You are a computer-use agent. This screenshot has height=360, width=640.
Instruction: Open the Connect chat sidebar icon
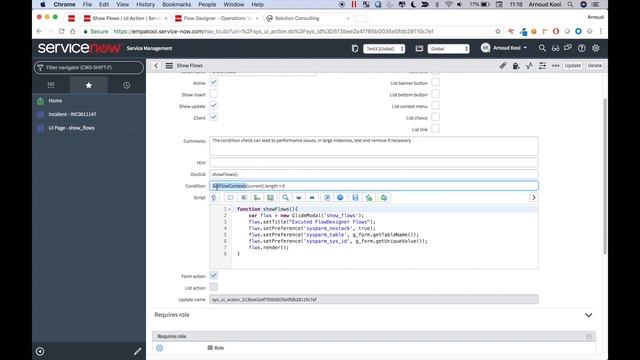click(568, 48)
